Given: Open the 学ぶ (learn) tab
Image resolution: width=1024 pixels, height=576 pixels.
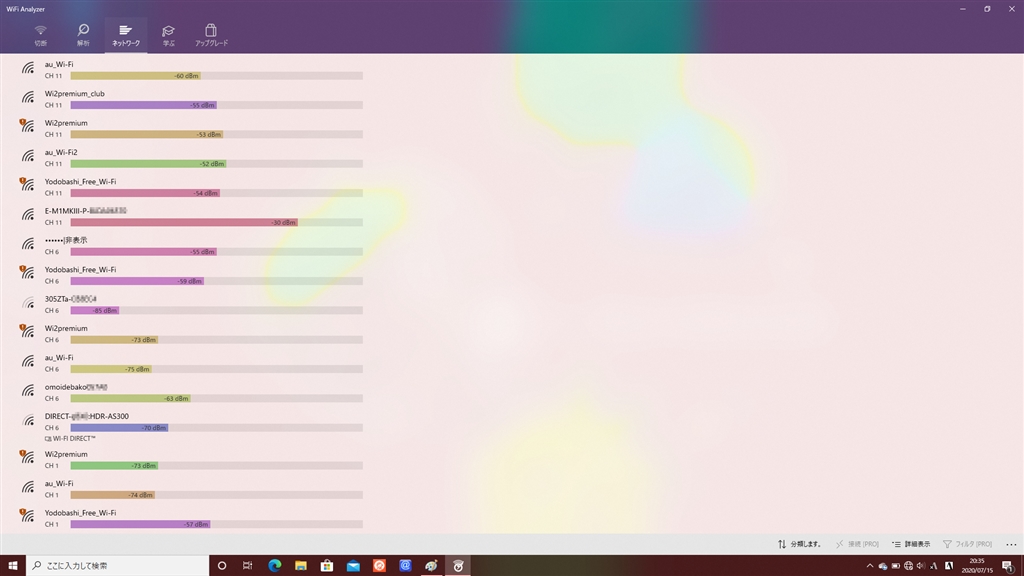Looking at the screenshot, I should (168, 35).
